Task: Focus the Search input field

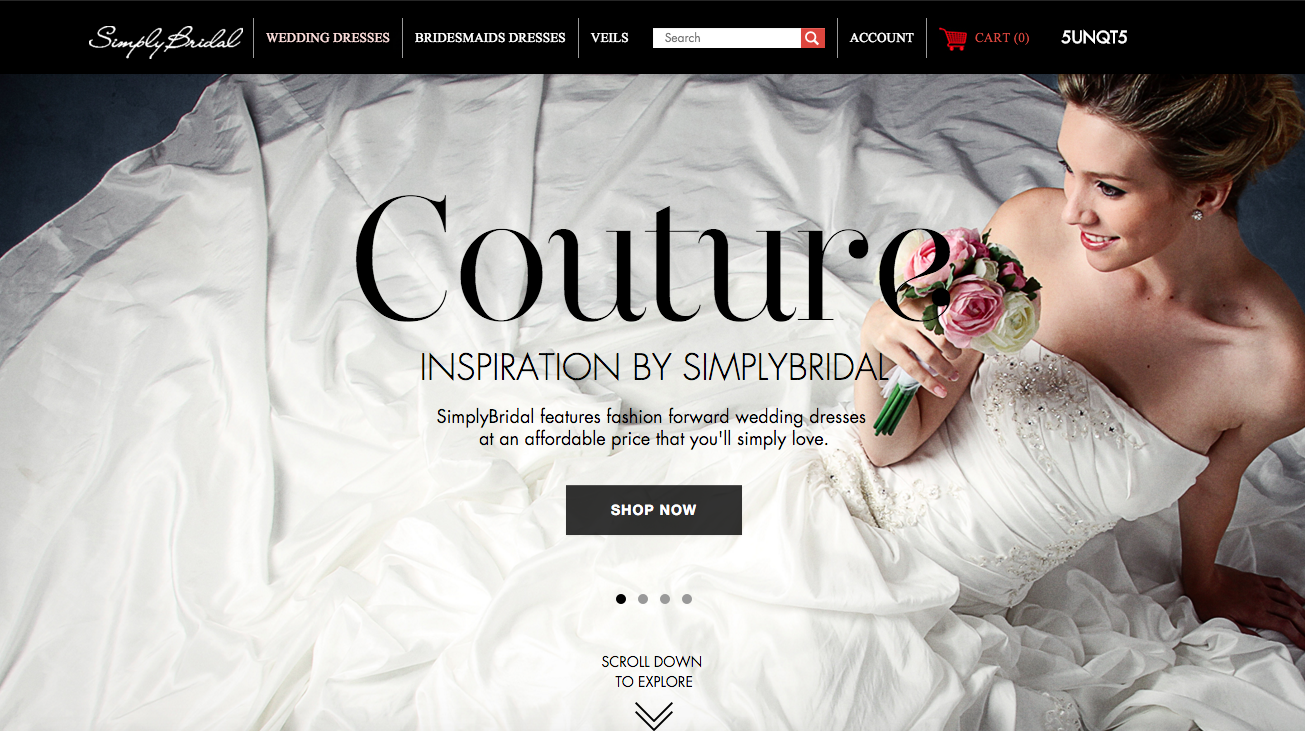Action: coord(727,38)
